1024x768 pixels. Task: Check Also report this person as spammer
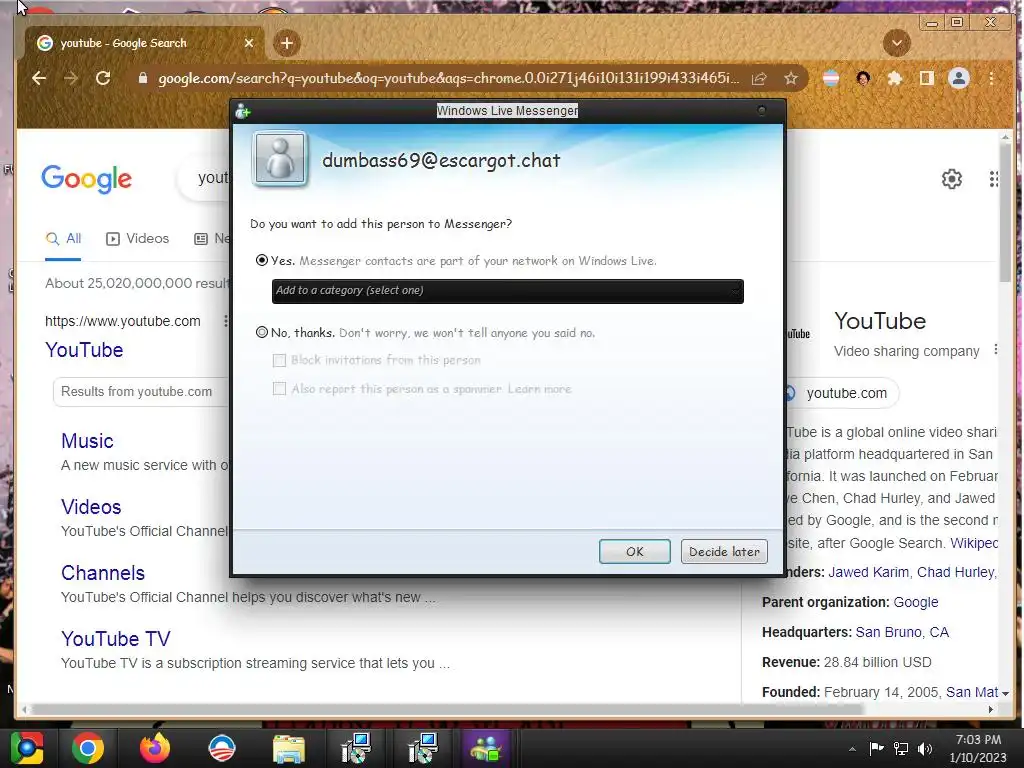tap(280, 389)
